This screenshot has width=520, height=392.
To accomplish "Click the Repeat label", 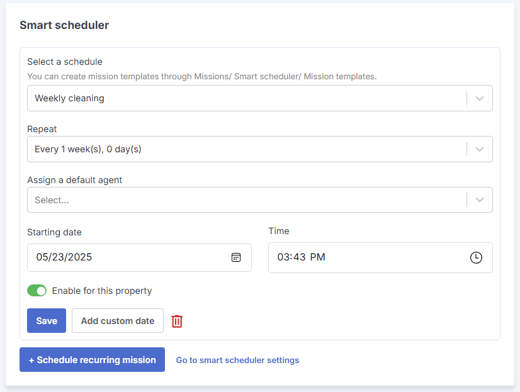I will tap(42, 129).
